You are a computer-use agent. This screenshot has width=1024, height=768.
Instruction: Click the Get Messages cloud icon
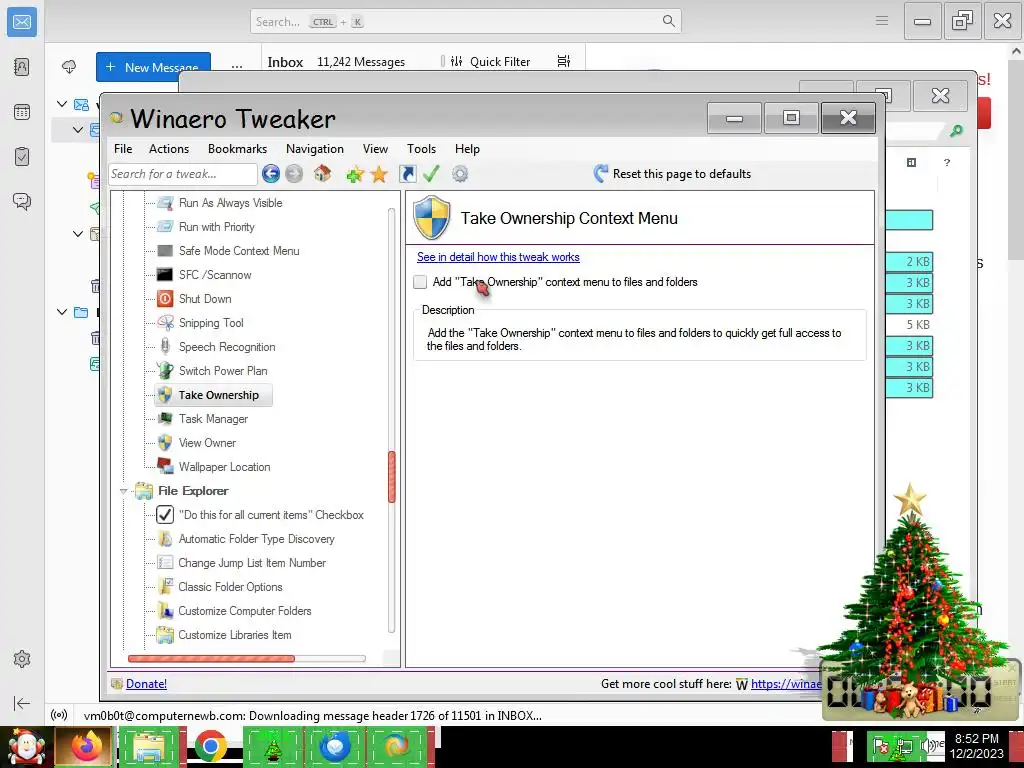point(69,67)
